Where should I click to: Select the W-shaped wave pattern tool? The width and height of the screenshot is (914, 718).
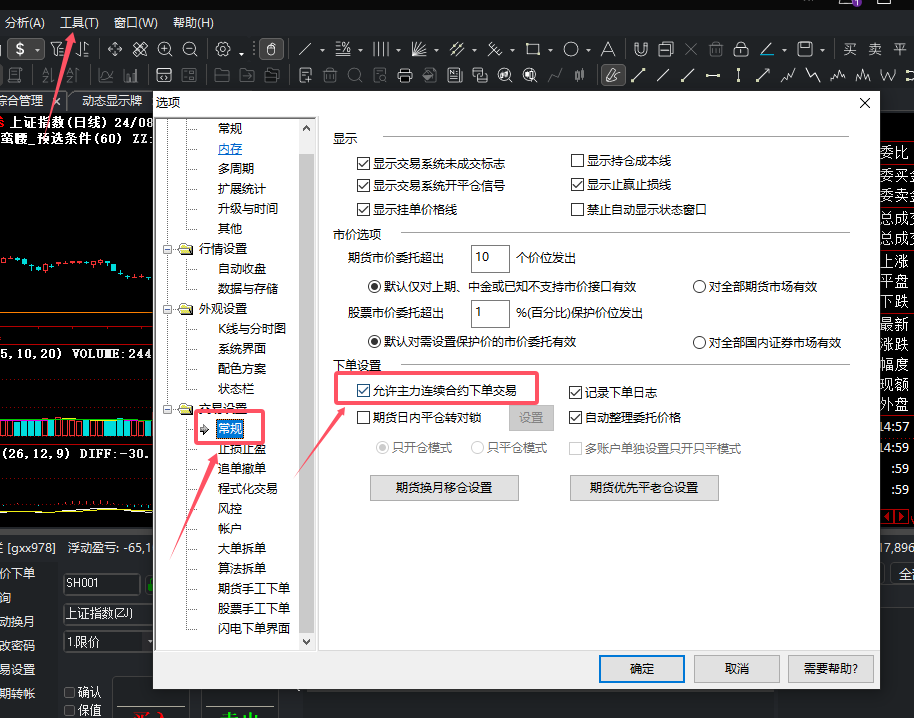888,75
